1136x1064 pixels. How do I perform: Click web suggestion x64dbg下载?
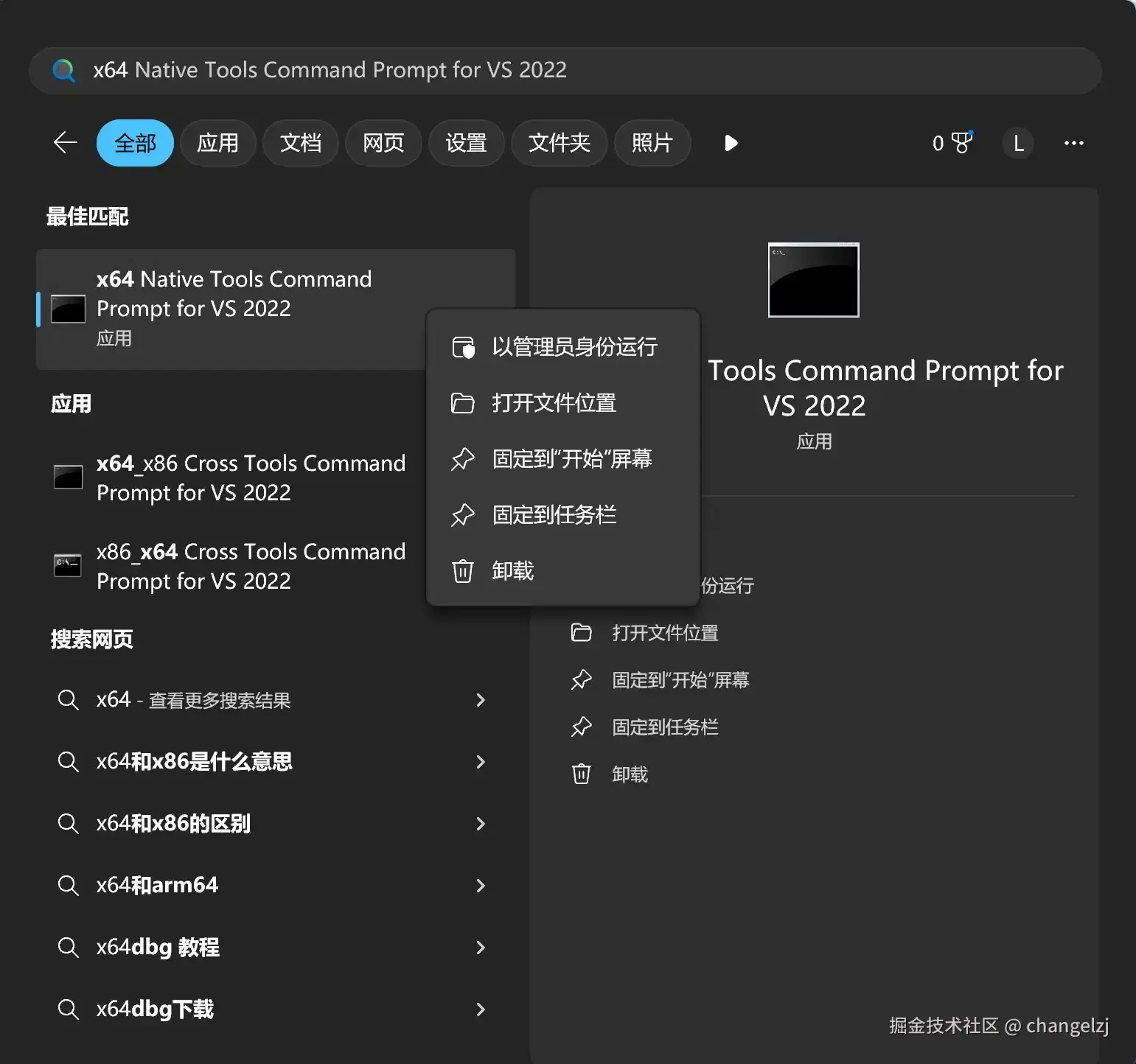[155, 1009]
